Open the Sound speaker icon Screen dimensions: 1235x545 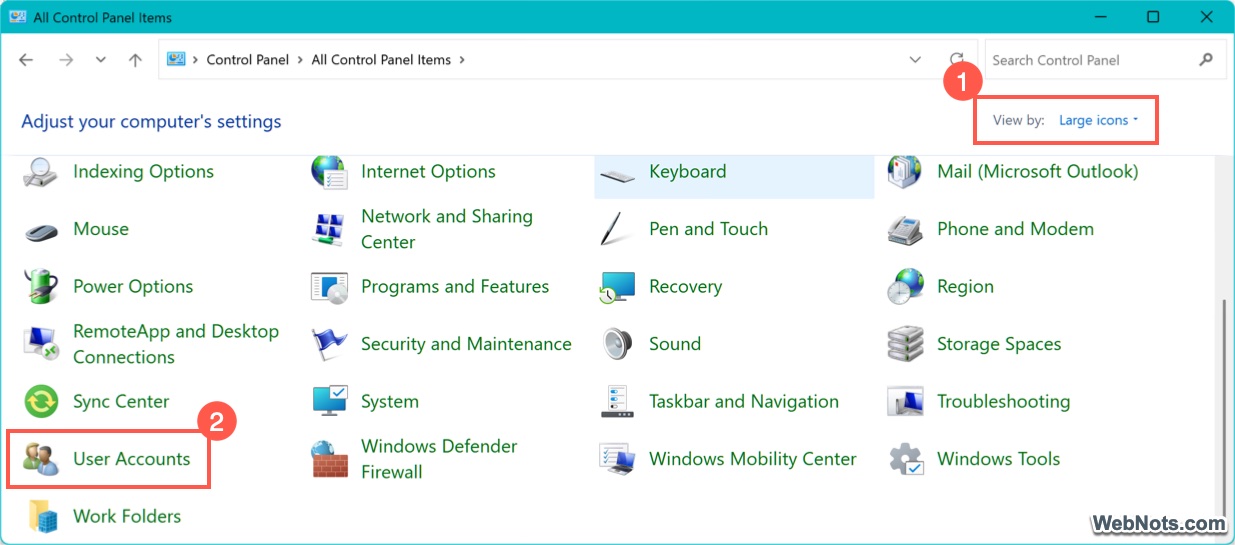click(617, 344)
